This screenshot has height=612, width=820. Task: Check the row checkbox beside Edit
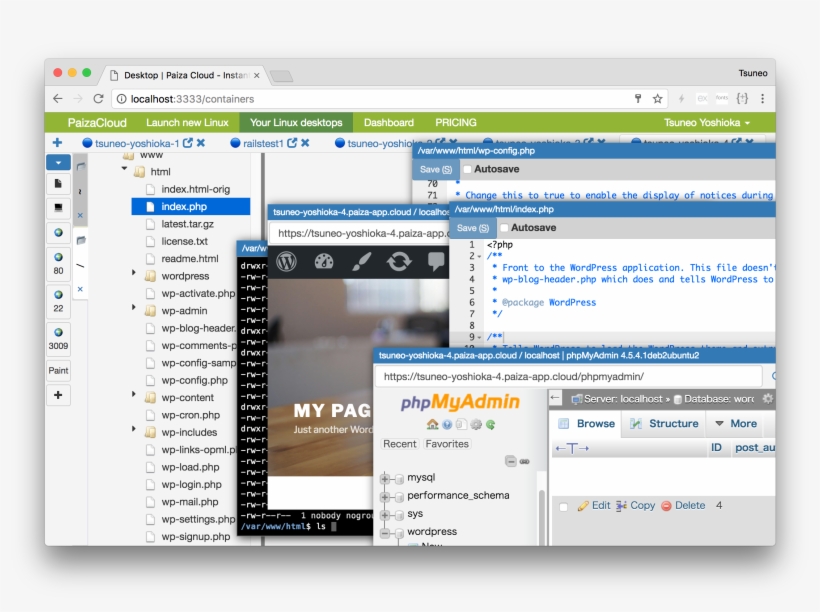[563, 506]
